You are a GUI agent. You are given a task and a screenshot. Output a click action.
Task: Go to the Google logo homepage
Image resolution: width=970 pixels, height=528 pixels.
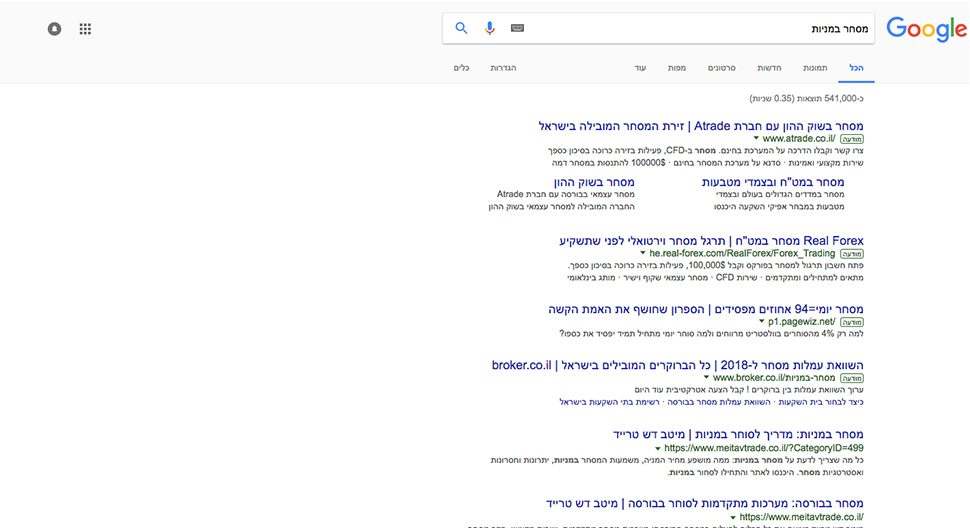pyautogui.click(x=926, y=29)
